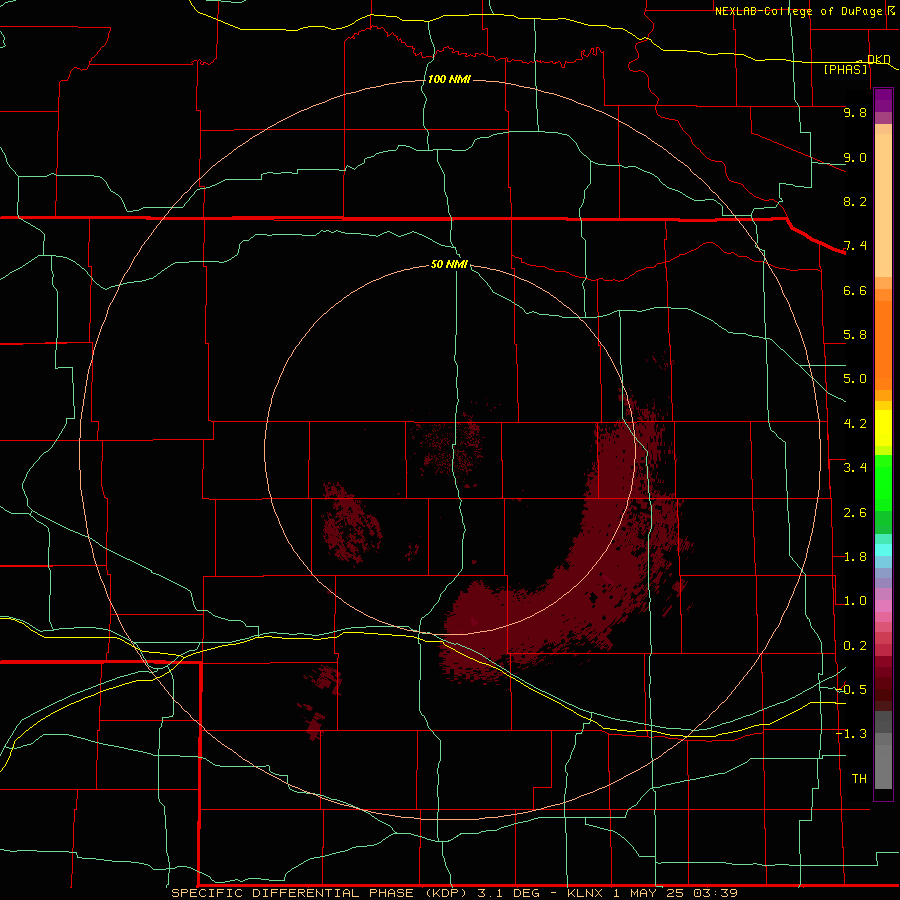
Task: Click the -0.5 value on the color scale
Action: pos(851,690)
